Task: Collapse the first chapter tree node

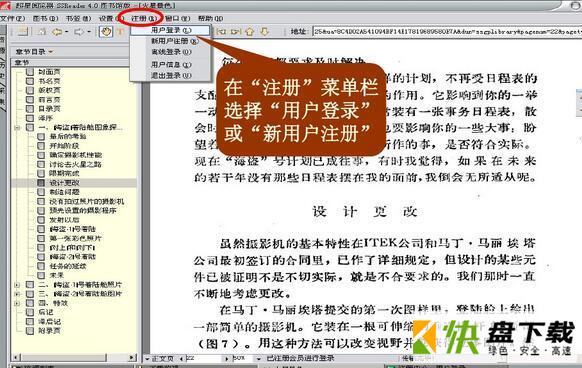Action: 17,127
